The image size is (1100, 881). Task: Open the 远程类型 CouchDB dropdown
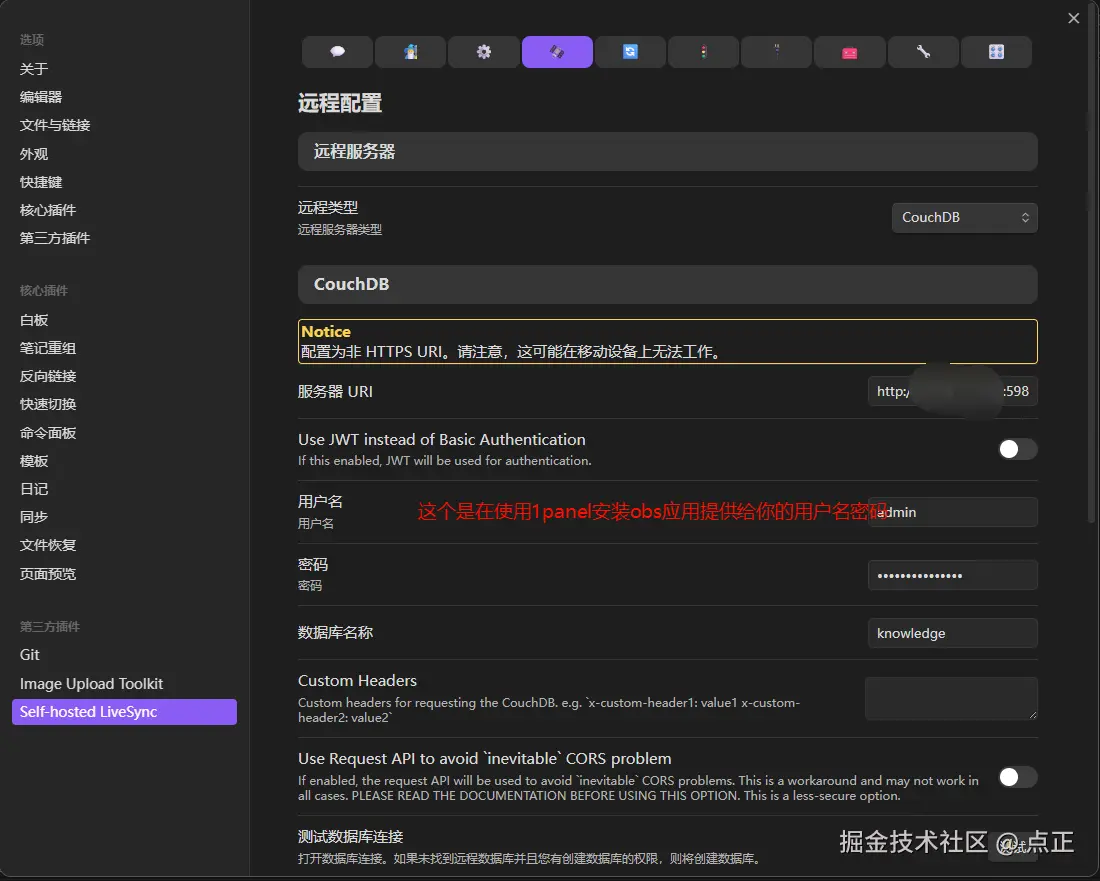(x=965, y=217)
